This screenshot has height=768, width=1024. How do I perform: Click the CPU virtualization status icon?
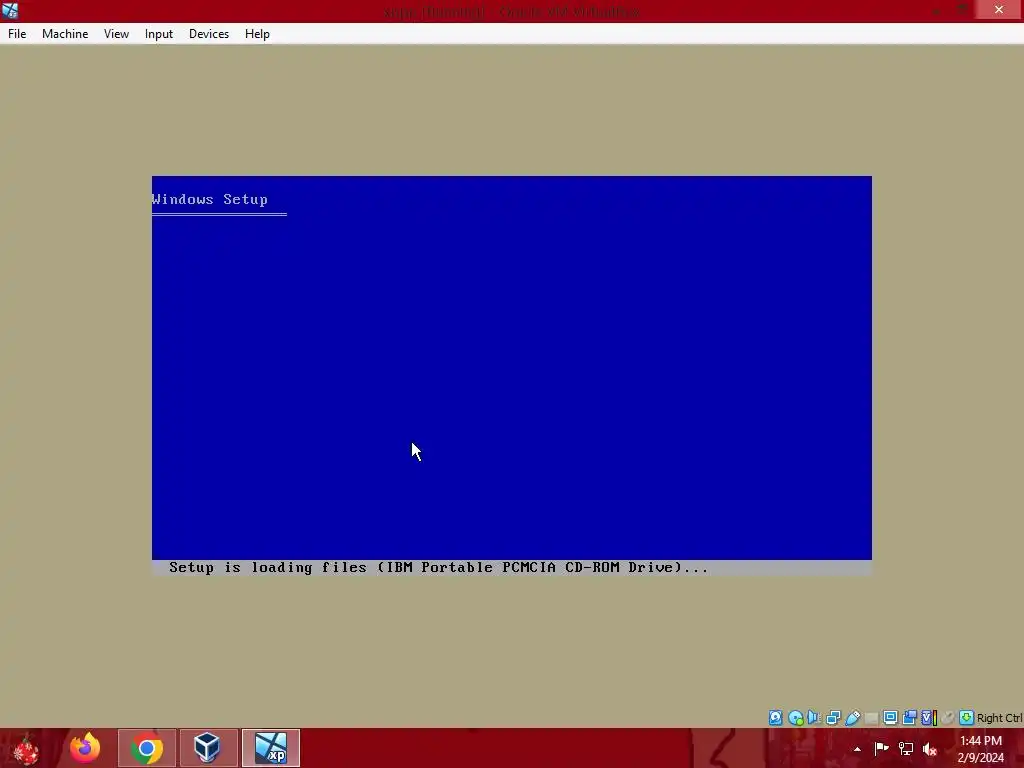point(929,718)
